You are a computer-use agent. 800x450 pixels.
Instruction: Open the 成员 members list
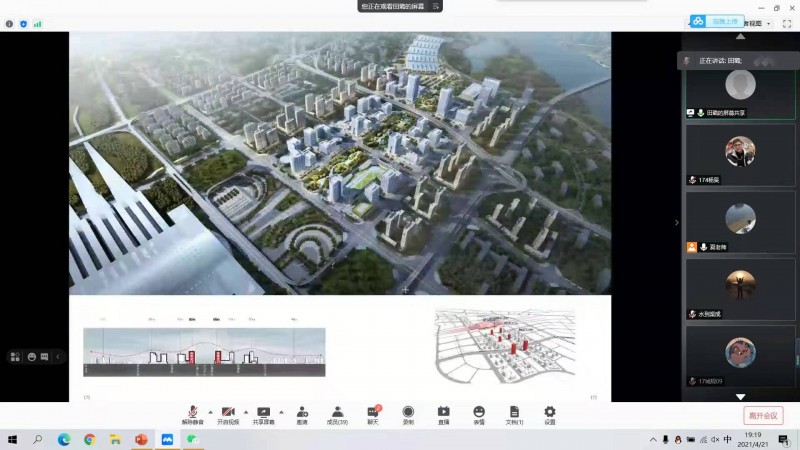tap(338, 413)
